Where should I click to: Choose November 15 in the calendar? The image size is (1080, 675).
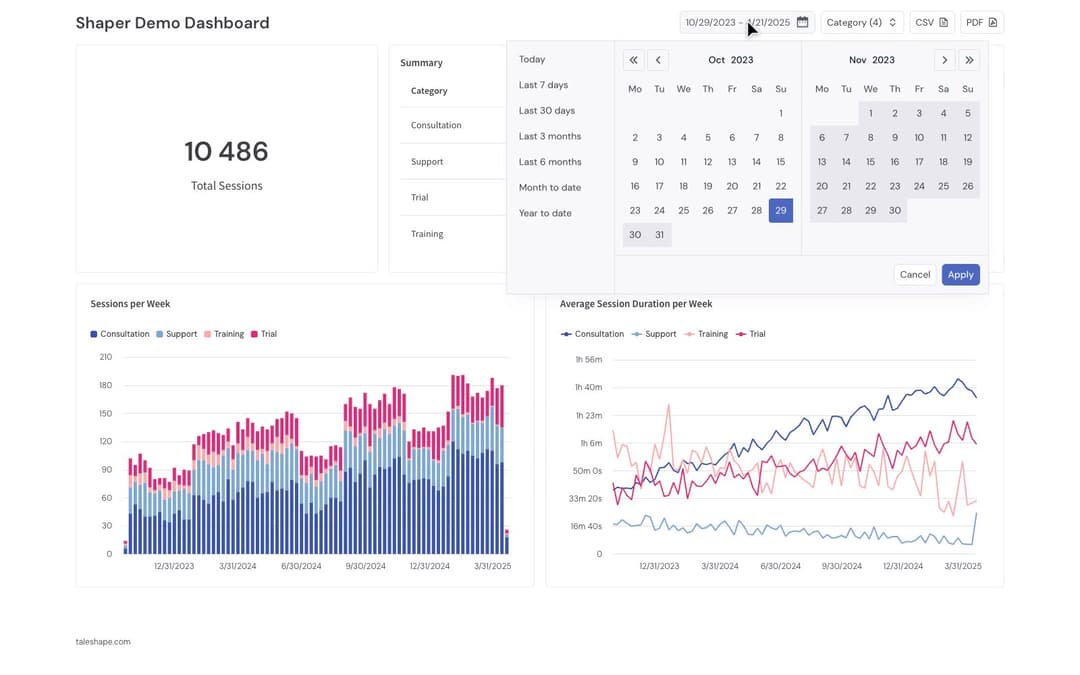point(871,162)
